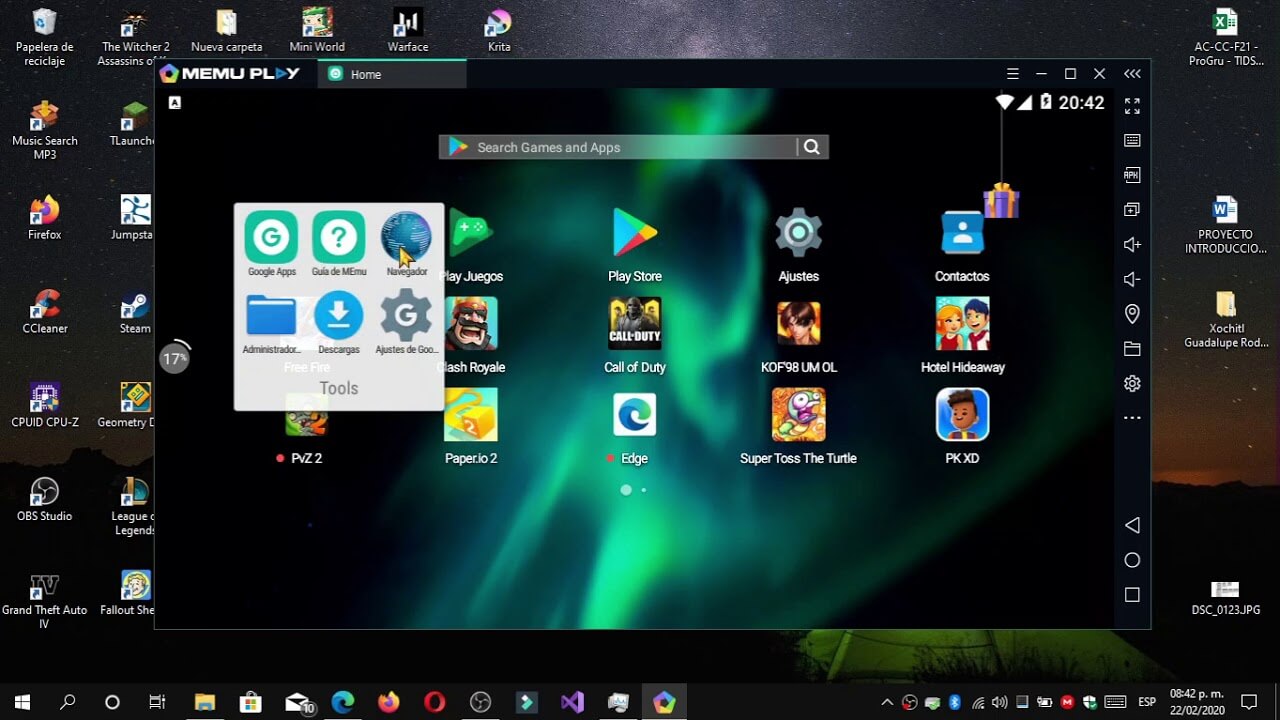Select the DSC_0123.JPG desktop file
Image resolution: width=1280 pixels, height=720 pixels.
(1225, 597)
